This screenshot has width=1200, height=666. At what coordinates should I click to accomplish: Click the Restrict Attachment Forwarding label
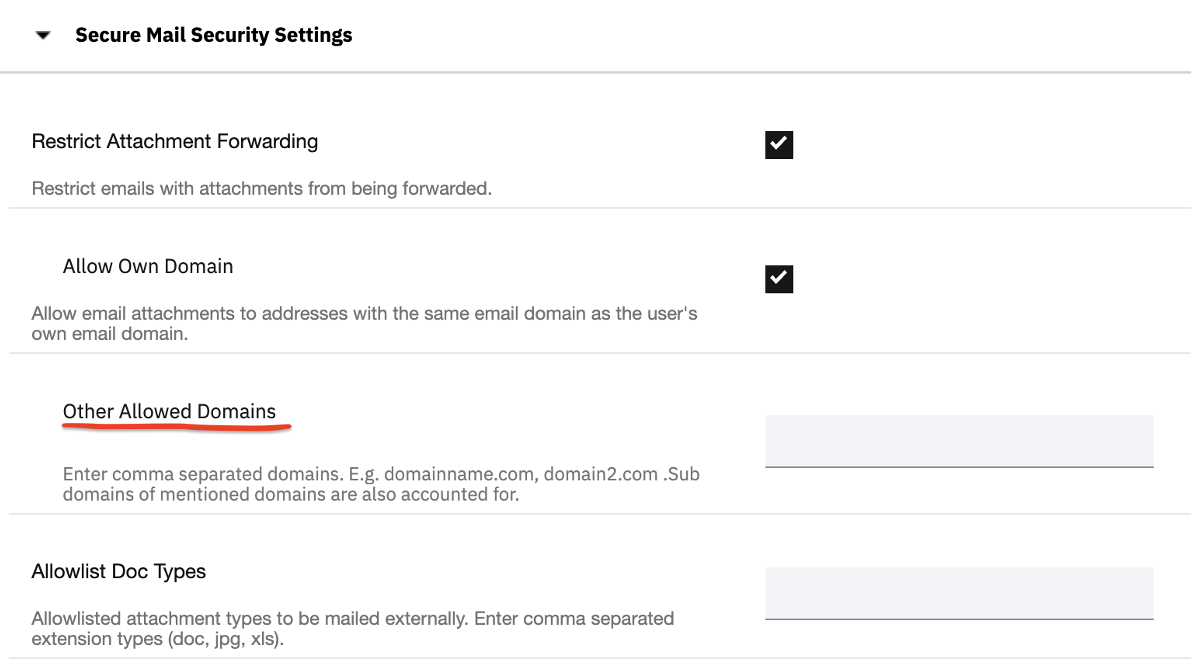[175, 142]
